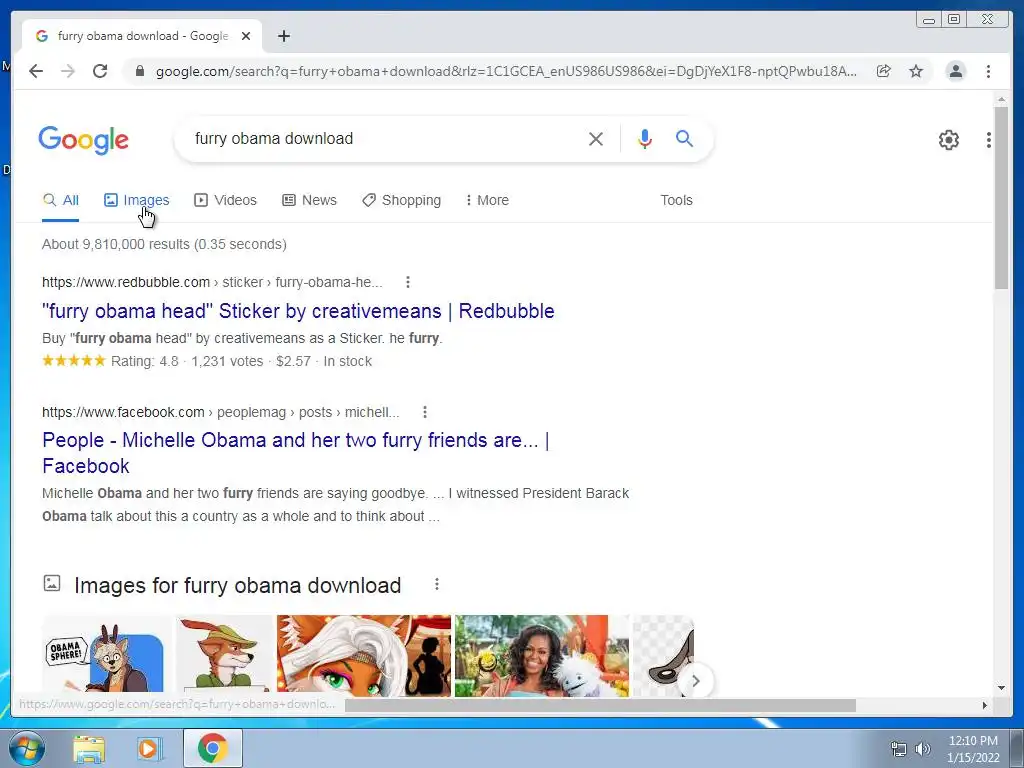Show more images with the carousel arrow
Viewport: 1024px width, 768px height.
pos(696,681)
